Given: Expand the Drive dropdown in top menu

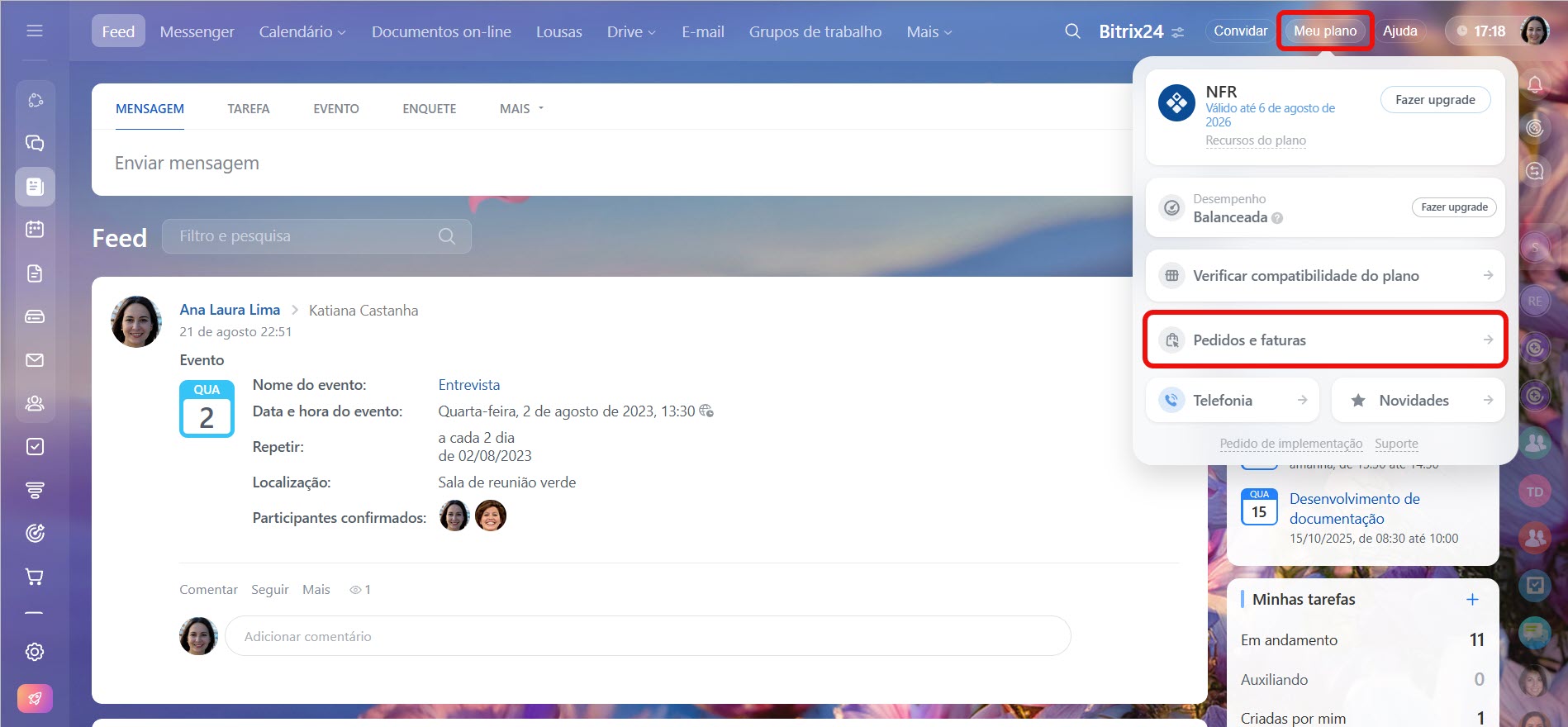Looking at the screenshot, I should tap(631, 31).
